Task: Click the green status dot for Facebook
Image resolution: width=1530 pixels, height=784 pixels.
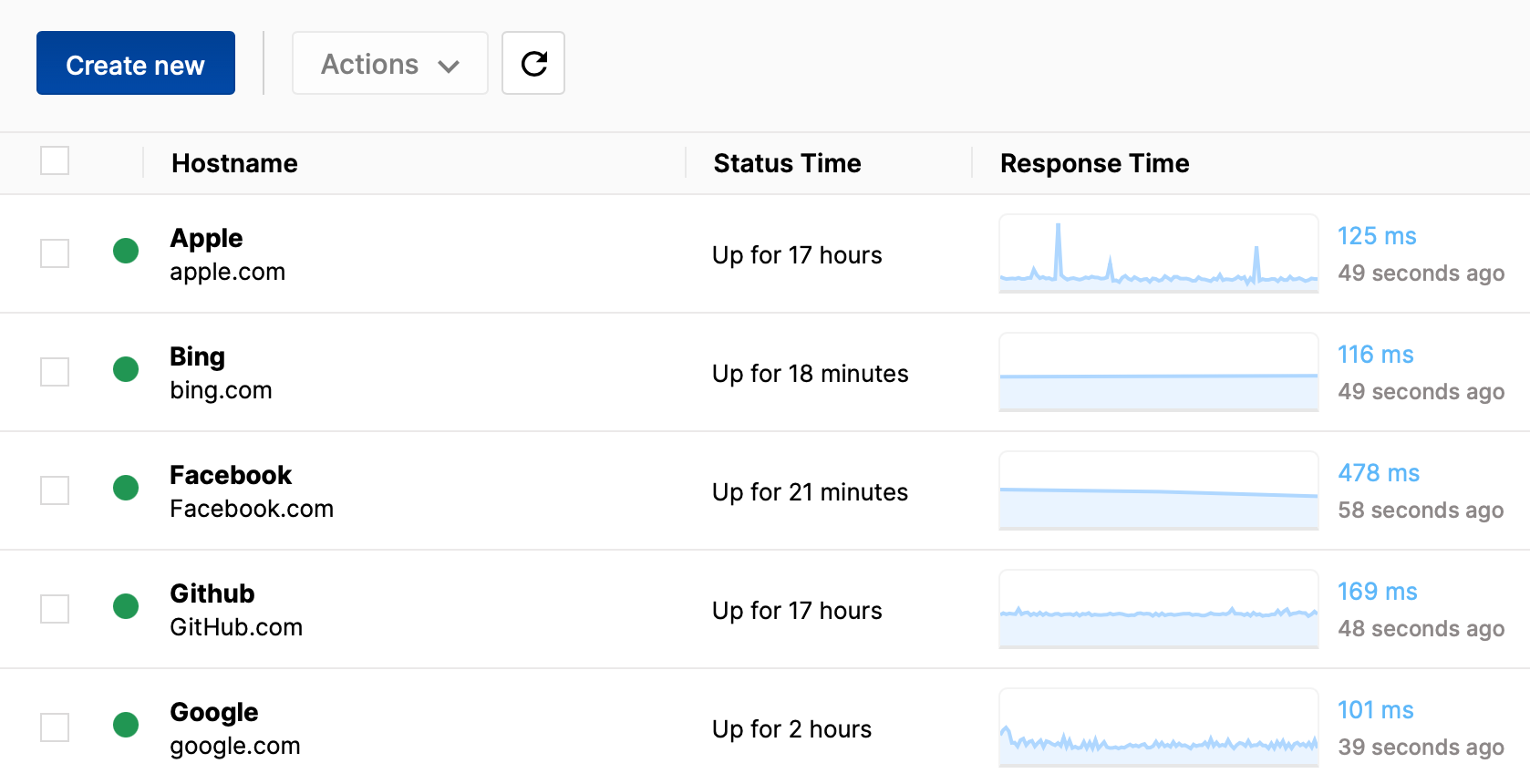Action: pyautogui.click(x=126, y=488)
